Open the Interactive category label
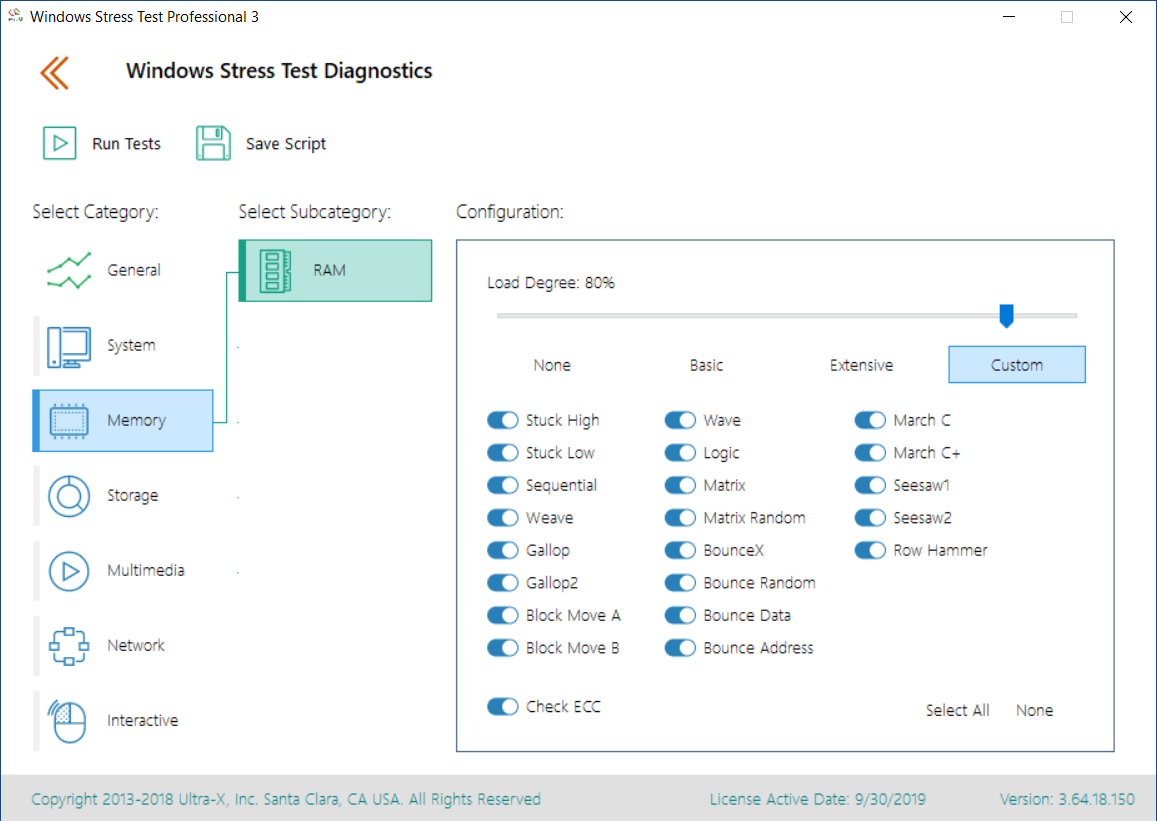 pyautogui.click(x=142, y=721)
